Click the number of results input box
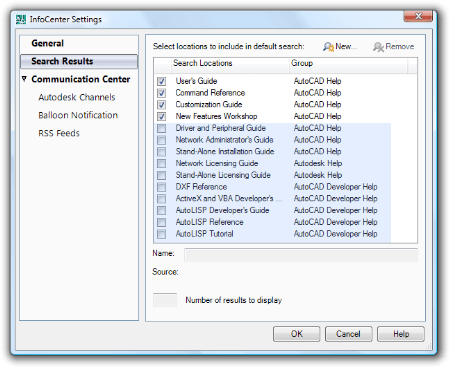 [x=165, y=300]
